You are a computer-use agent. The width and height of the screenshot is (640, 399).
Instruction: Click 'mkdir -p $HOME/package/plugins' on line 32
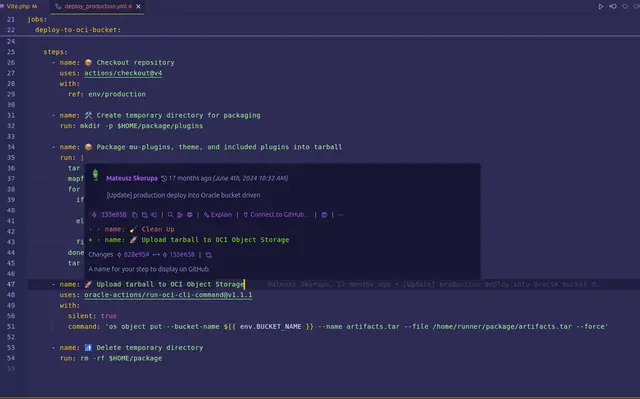pos(141,126)
